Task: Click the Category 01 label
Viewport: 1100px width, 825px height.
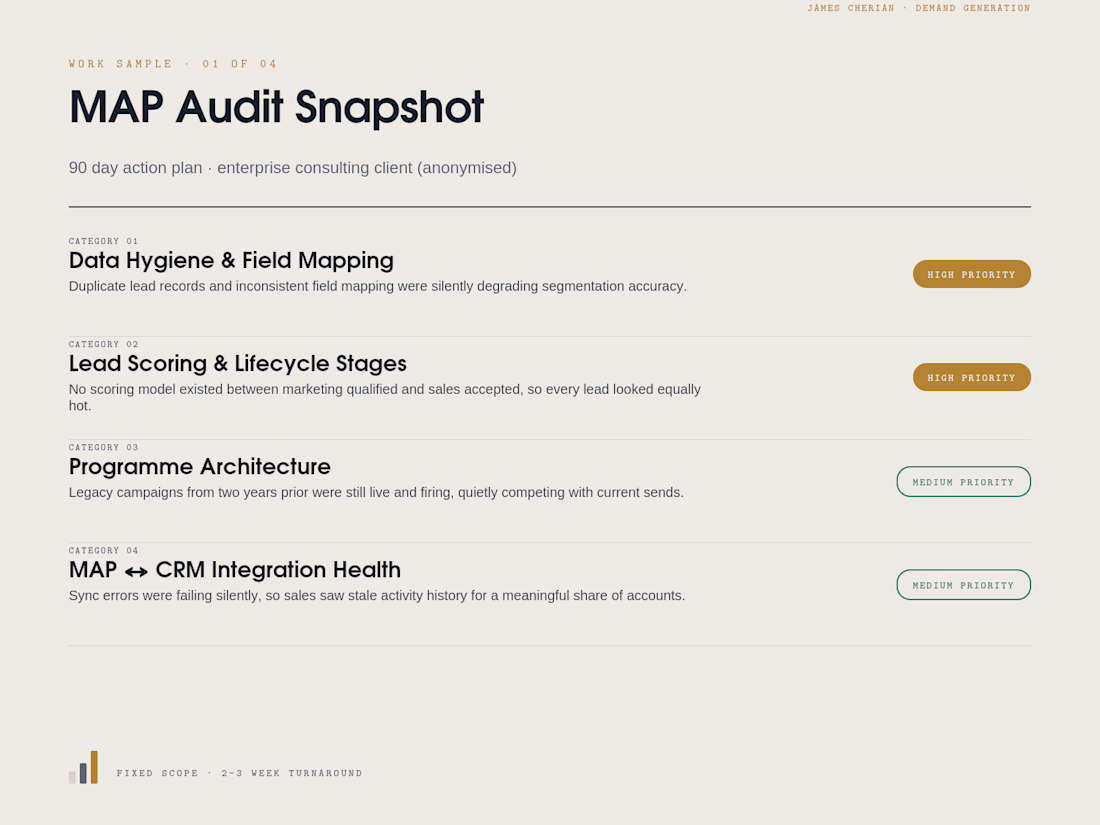Action: click(103, 241)
